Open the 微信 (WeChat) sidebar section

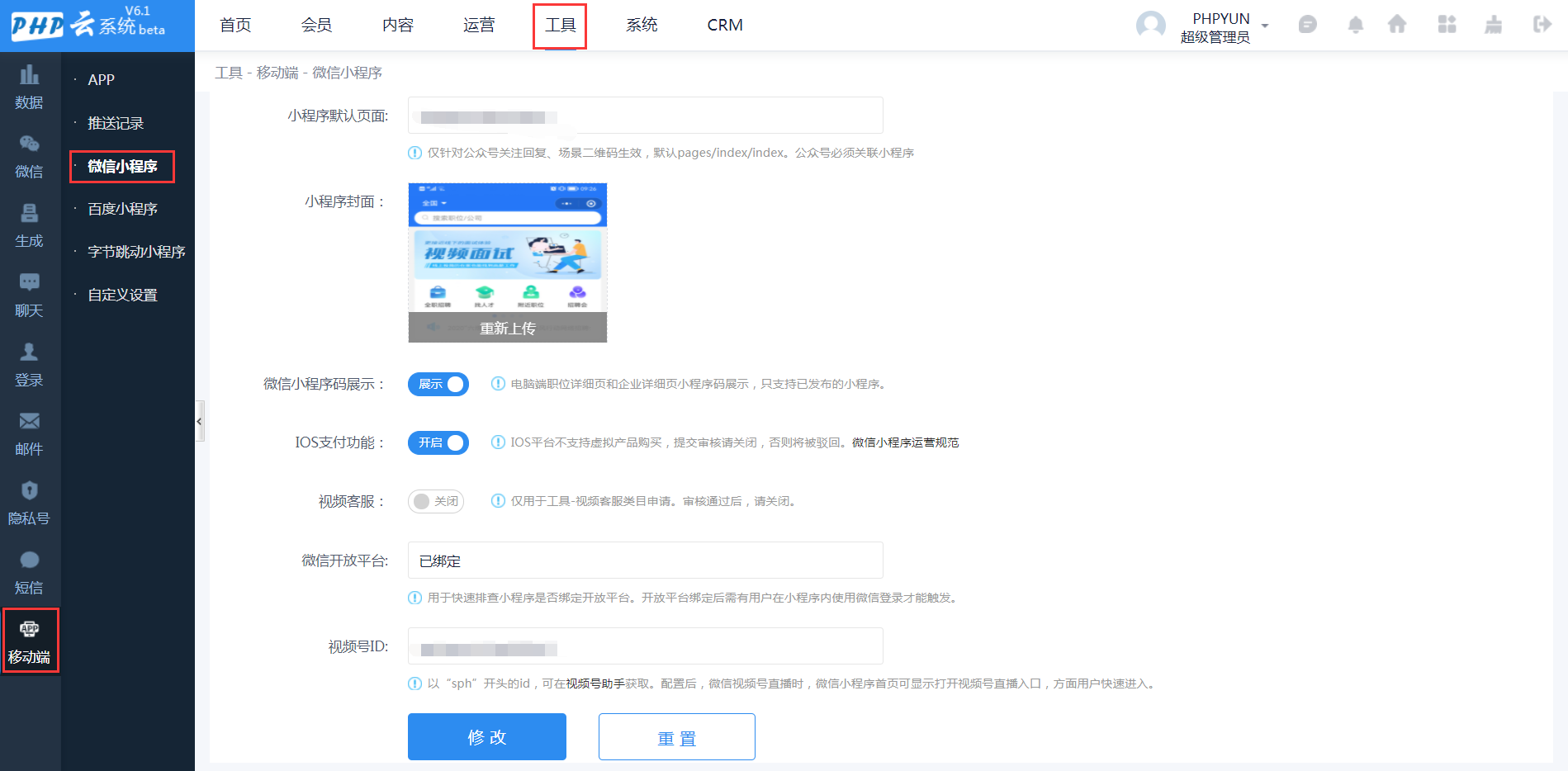click(30, 157)
